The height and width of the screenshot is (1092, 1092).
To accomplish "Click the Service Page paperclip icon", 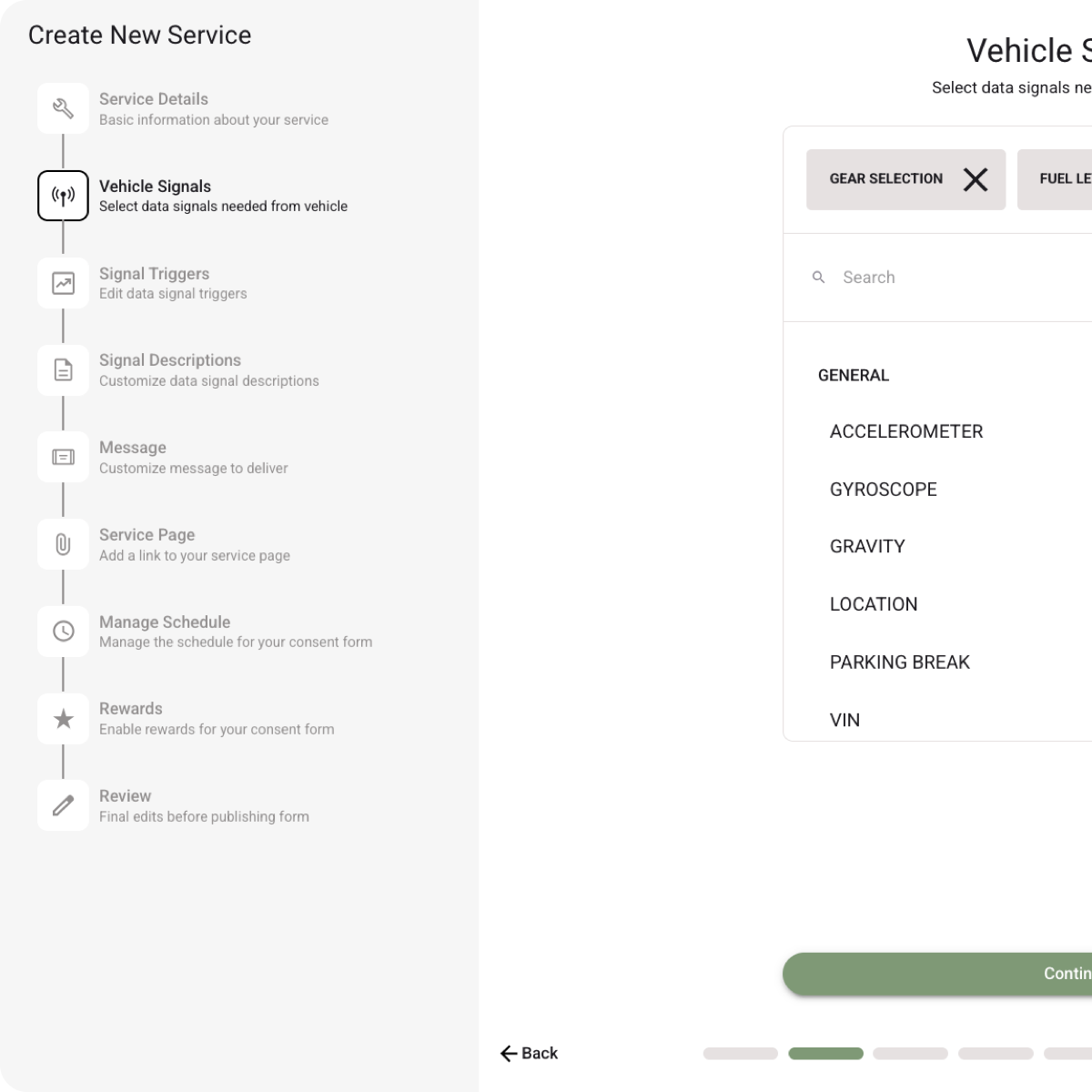I will tap(62, 543).
